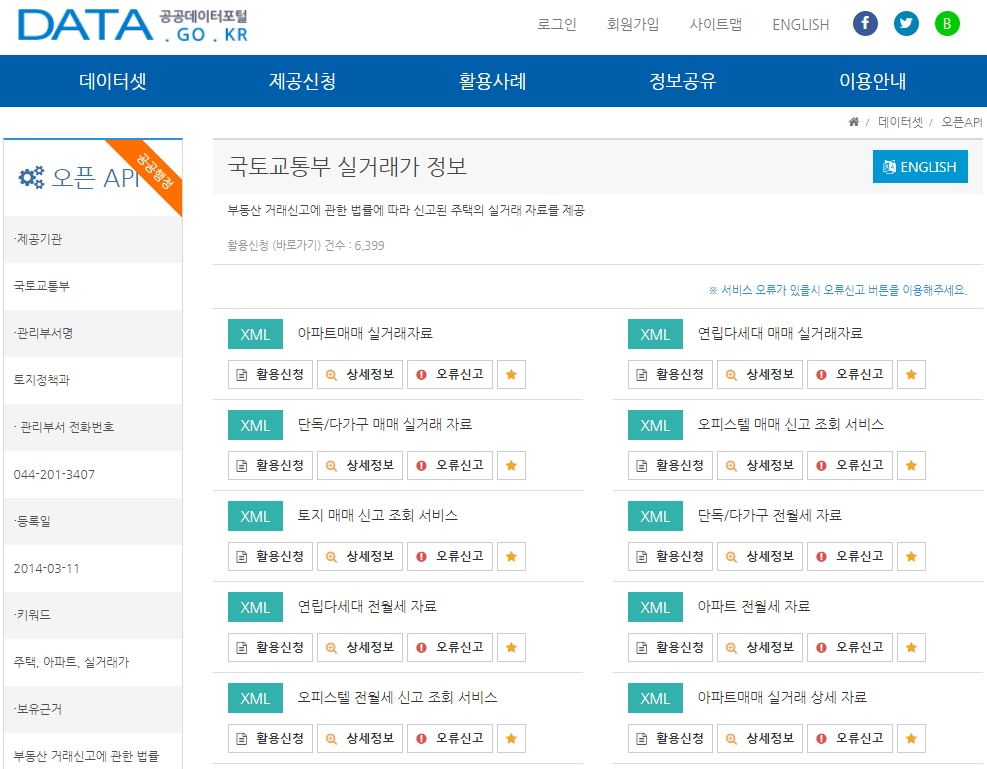Open the 제공신청 menu
The height and width of the screenshot is (769, 987).
303,81
